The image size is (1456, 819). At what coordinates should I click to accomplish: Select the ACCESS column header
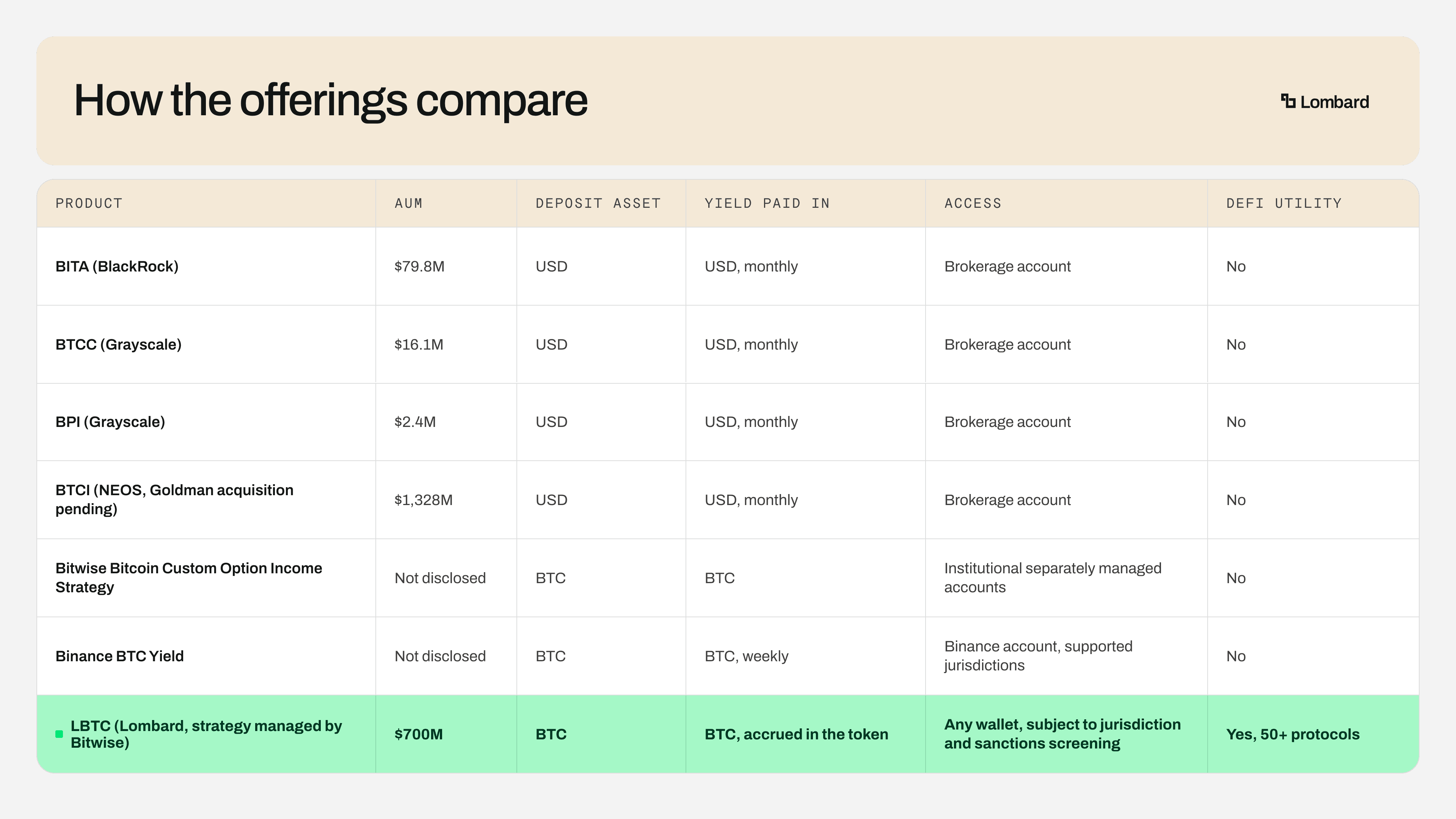973,204
